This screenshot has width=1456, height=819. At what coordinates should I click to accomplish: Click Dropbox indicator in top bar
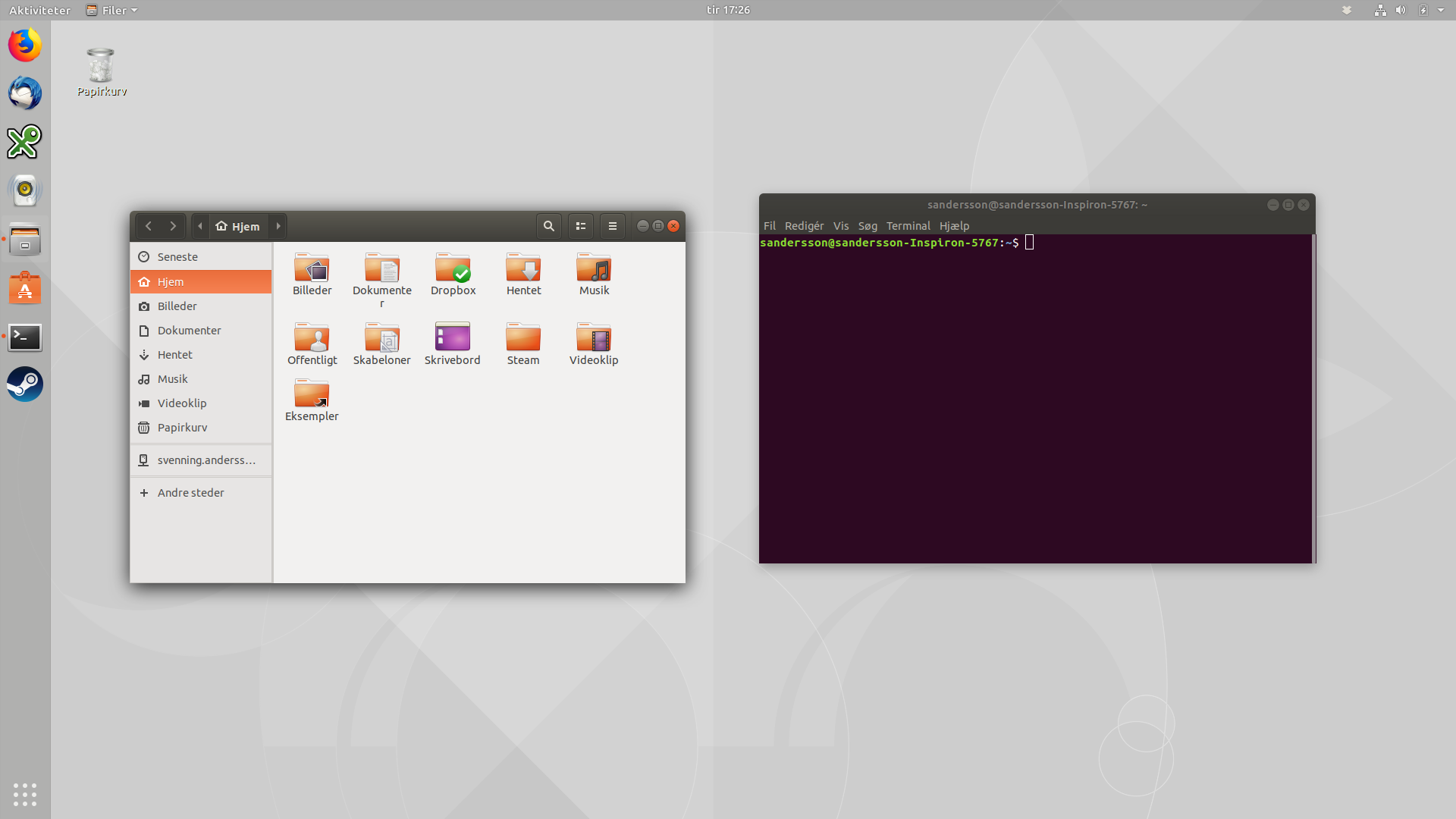click(x=1347, y=10)
